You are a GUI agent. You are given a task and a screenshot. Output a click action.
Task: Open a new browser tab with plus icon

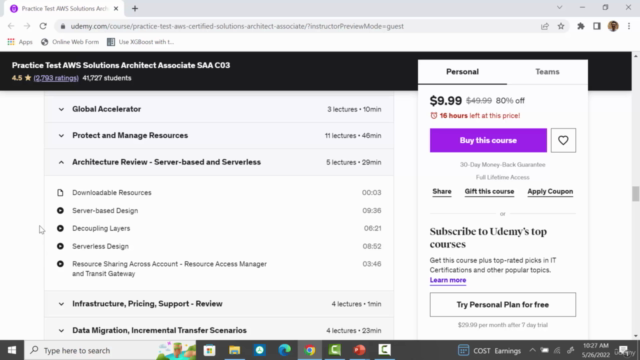point(135,8)
